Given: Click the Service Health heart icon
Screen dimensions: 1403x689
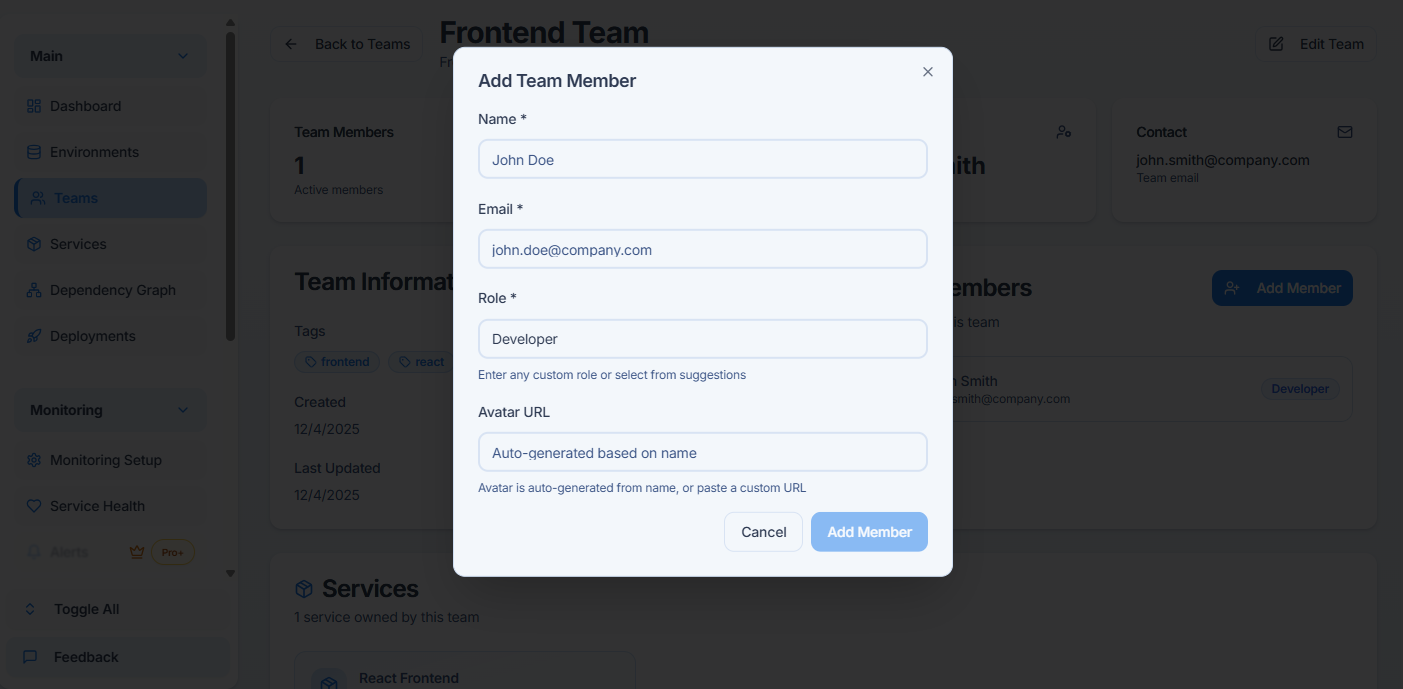Looking at the screenshot, I should click(34, 506).
